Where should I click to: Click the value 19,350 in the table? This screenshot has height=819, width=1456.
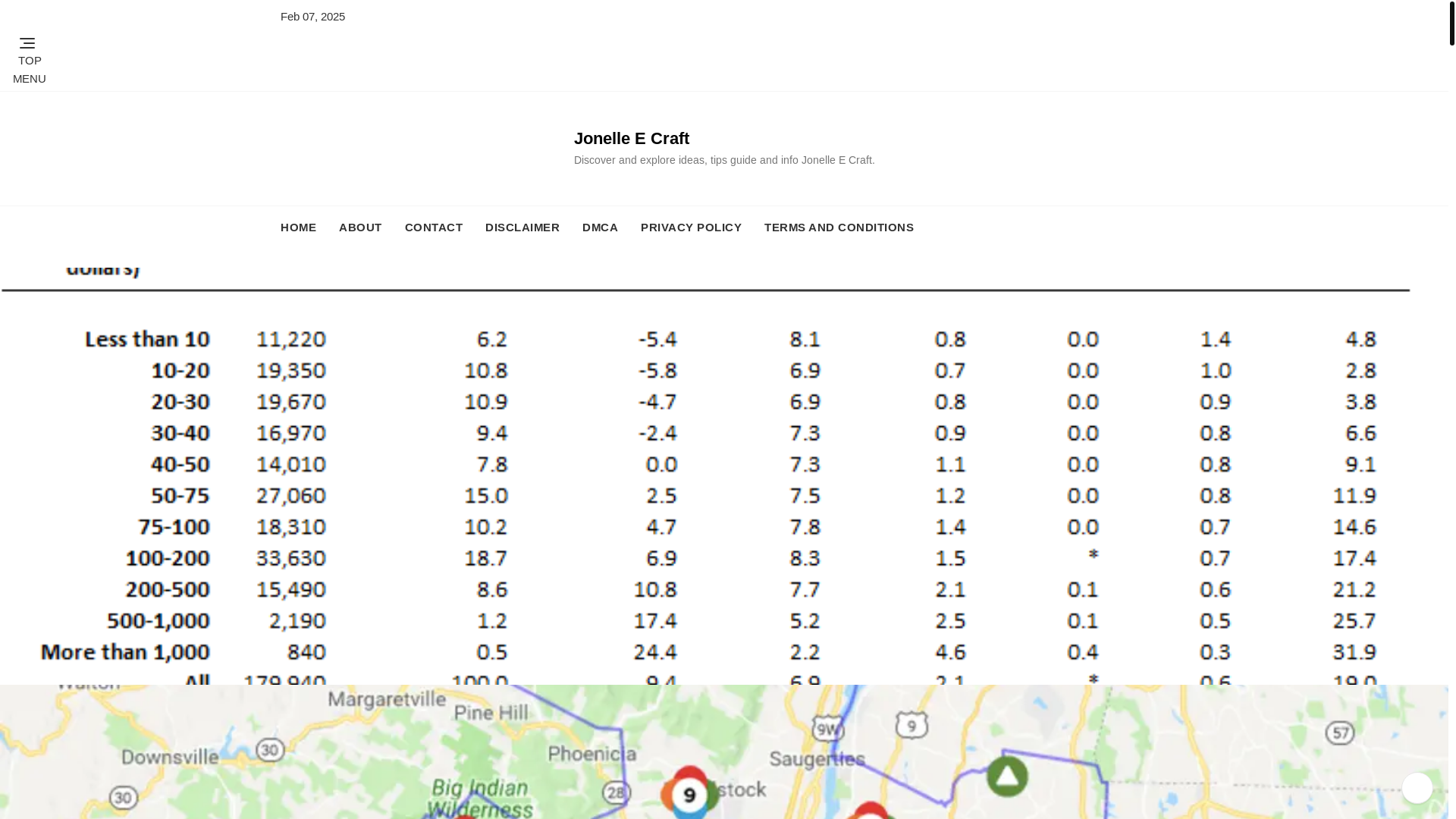[x=291, y=371]
